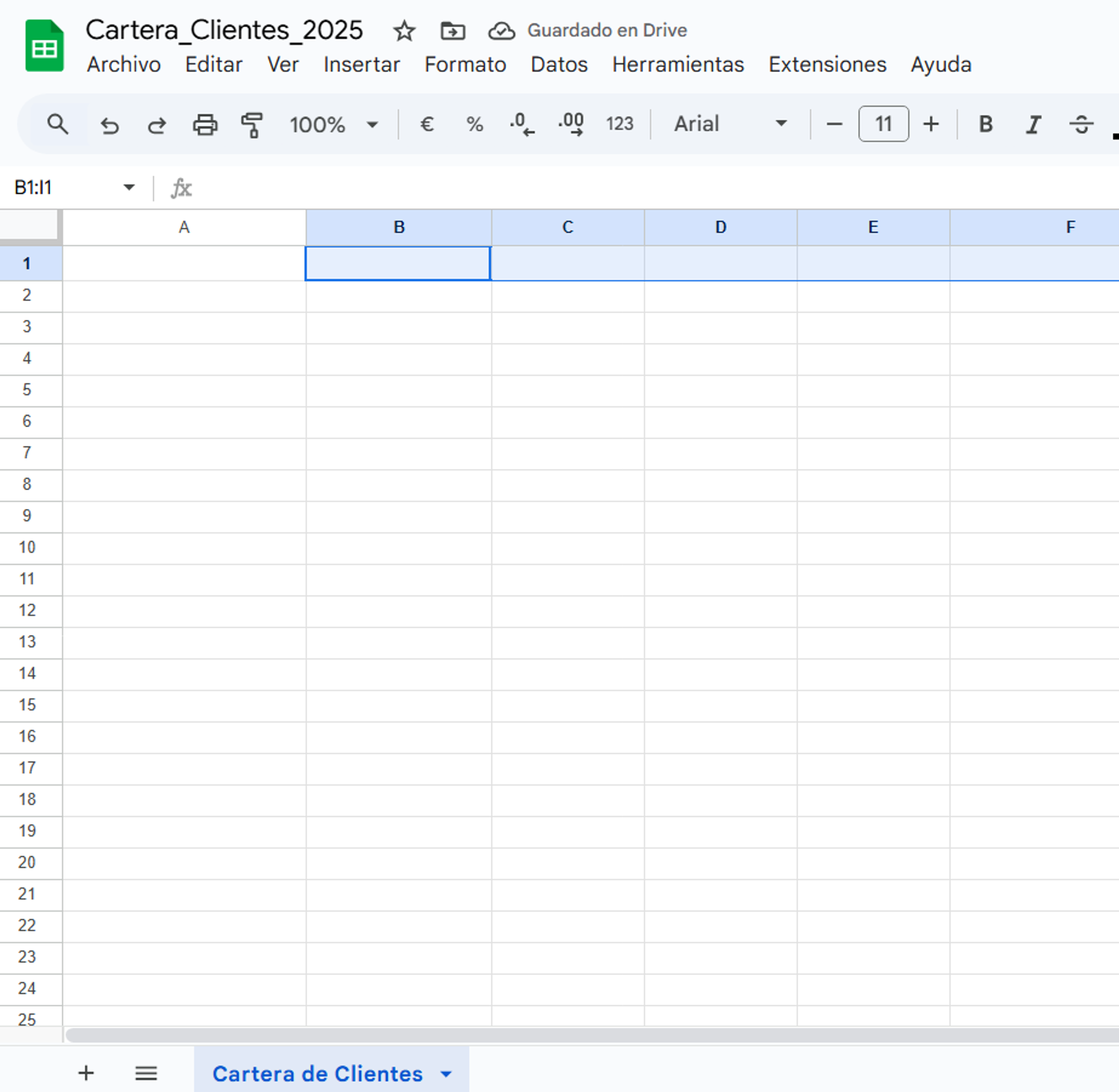Viewport: 1119px width, 1092px height.
Task: Toggle italic formatting
Action: click(1034, 124)
